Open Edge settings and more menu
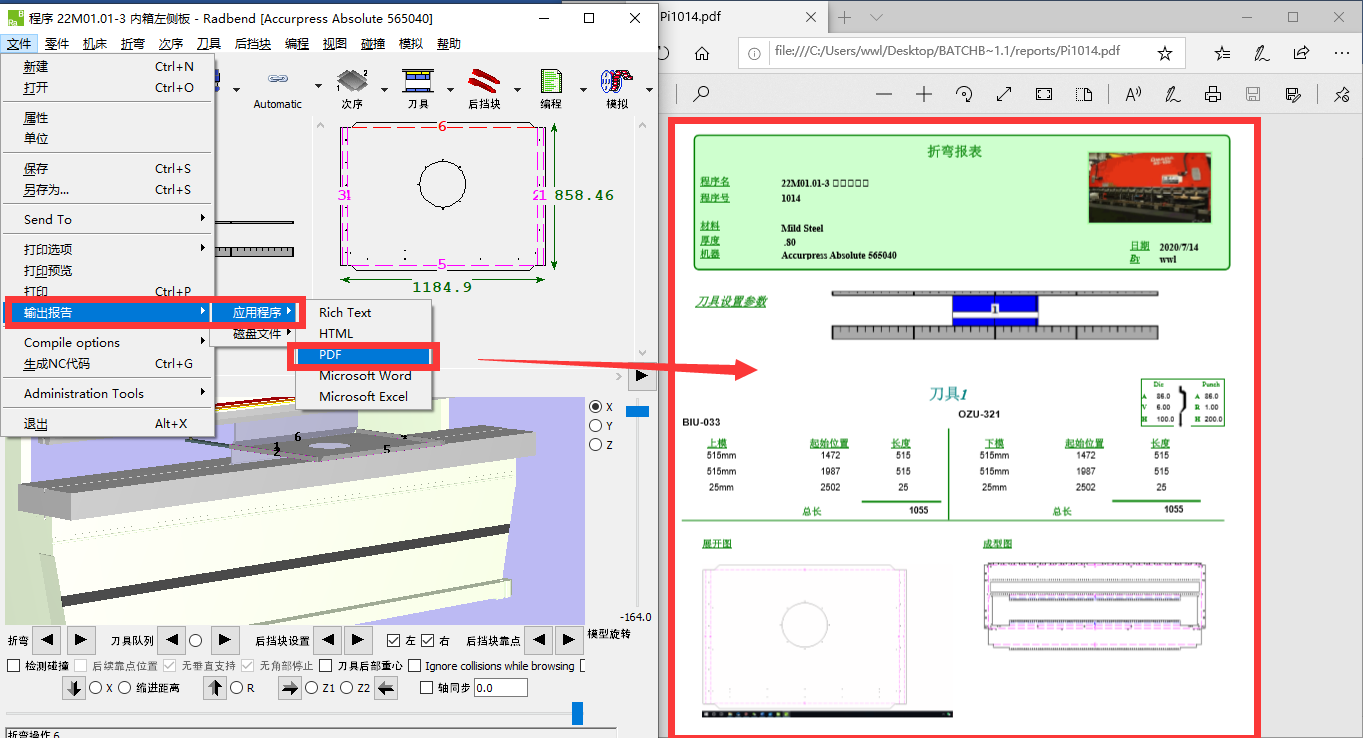Screen dimensions: 1363x738 1341,53
